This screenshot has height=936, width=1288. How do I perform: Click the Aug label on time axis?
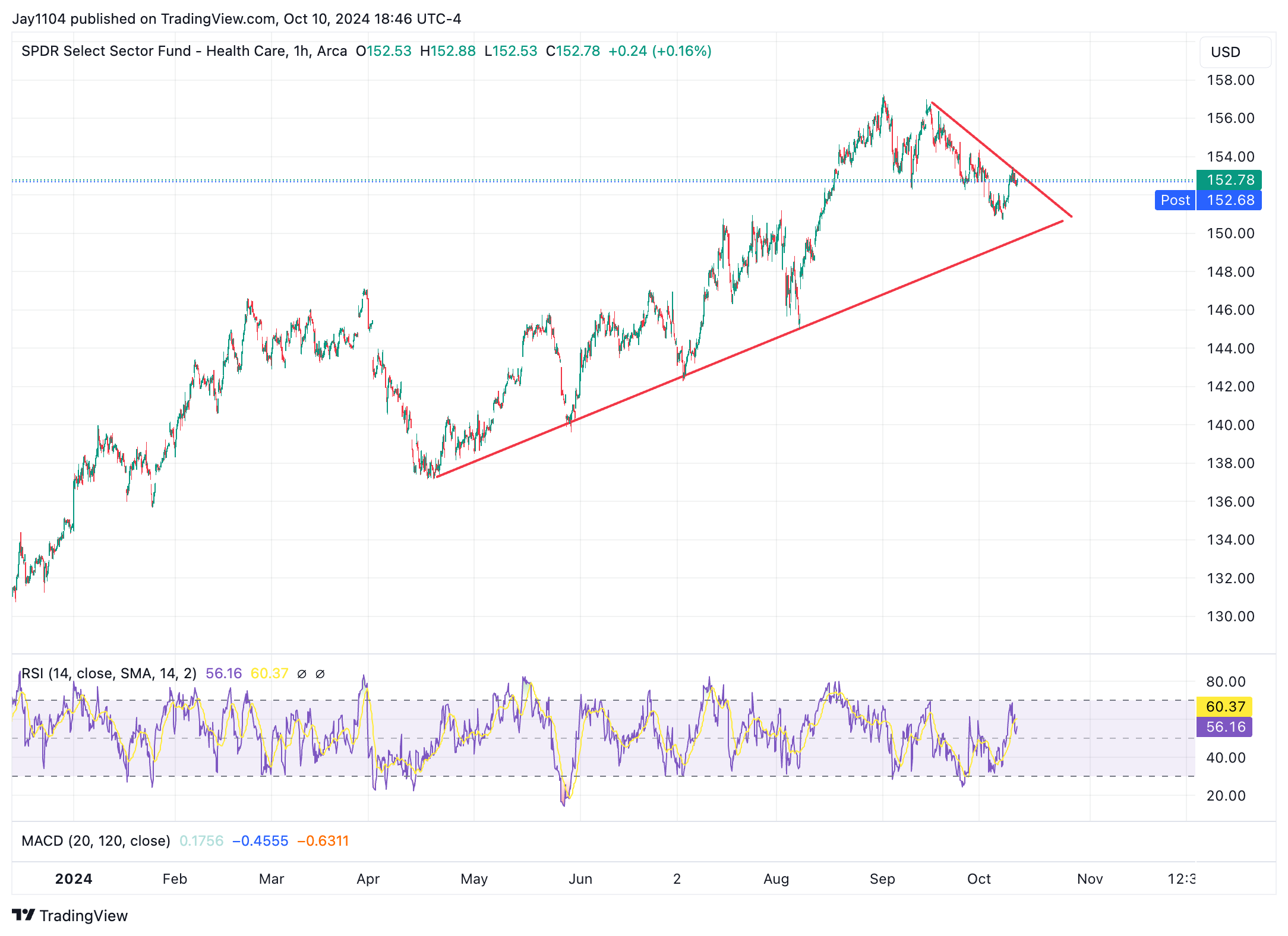coord(776,879)
